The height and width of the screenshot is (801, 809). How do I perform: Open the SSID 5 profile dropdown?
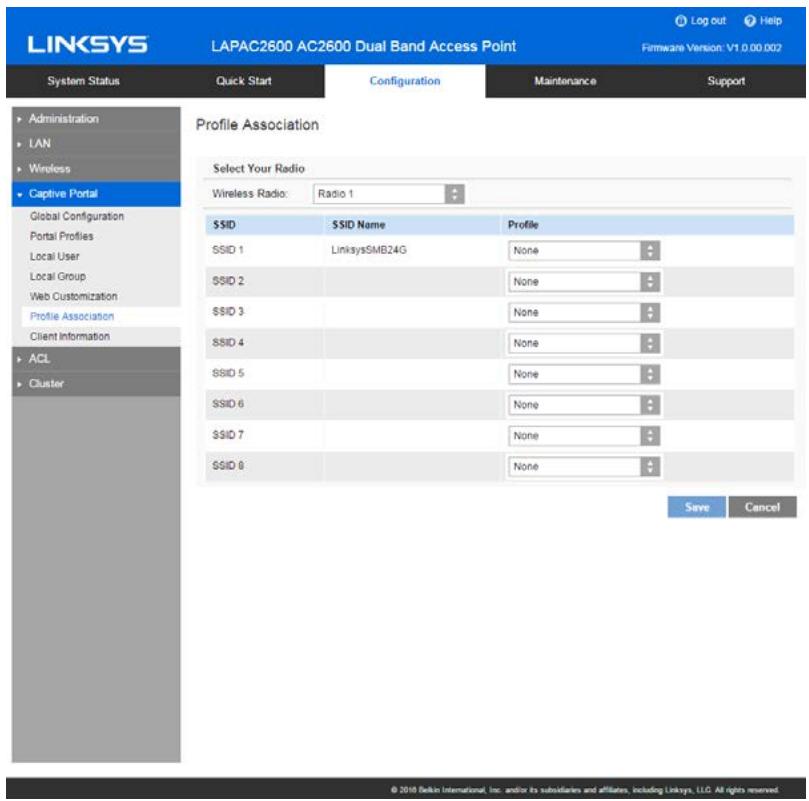tap(584, 374)
